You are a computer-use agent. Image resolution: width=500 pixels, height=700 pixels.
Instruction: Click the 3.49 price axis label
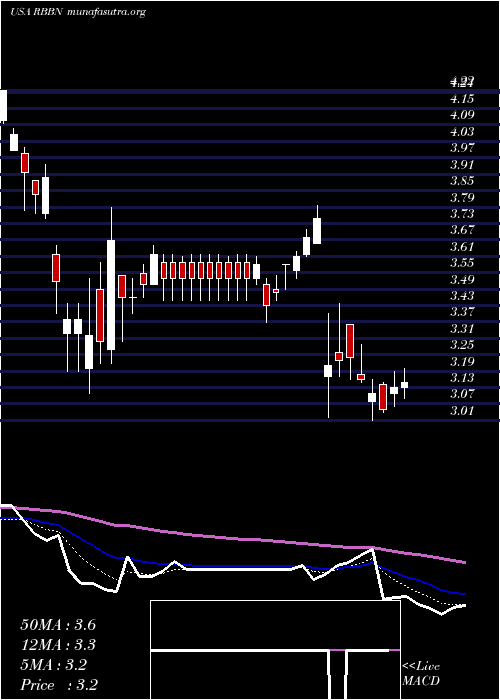(x=462, y=279)
